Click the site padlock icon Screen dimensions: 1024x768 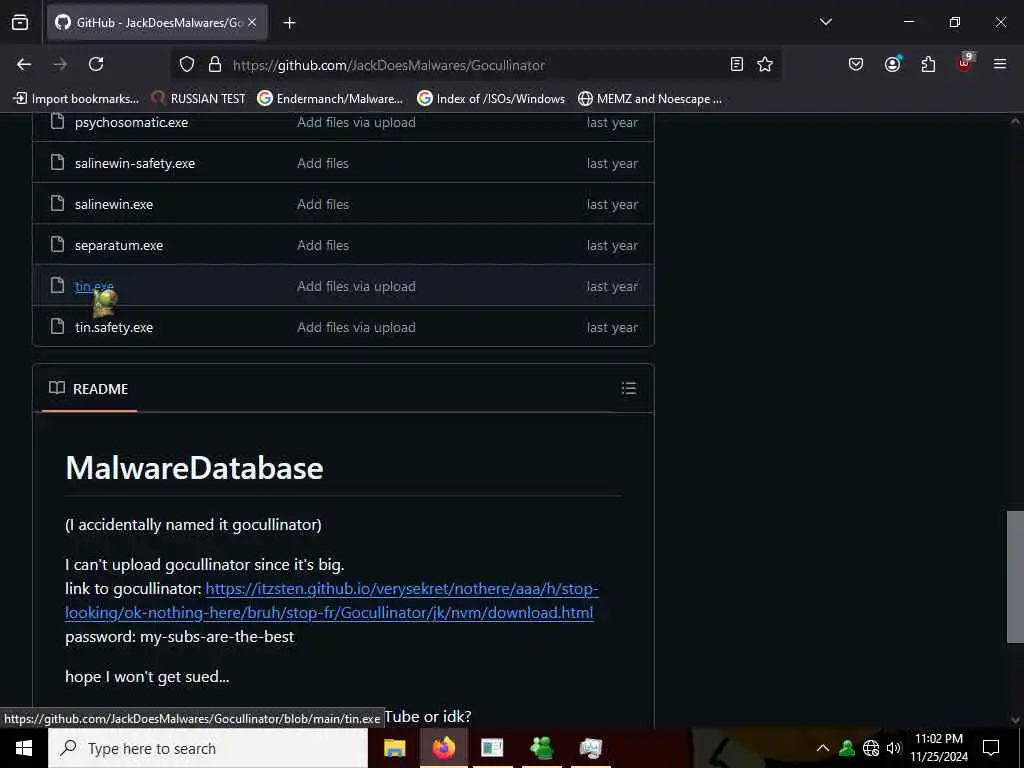pos(215,64)
